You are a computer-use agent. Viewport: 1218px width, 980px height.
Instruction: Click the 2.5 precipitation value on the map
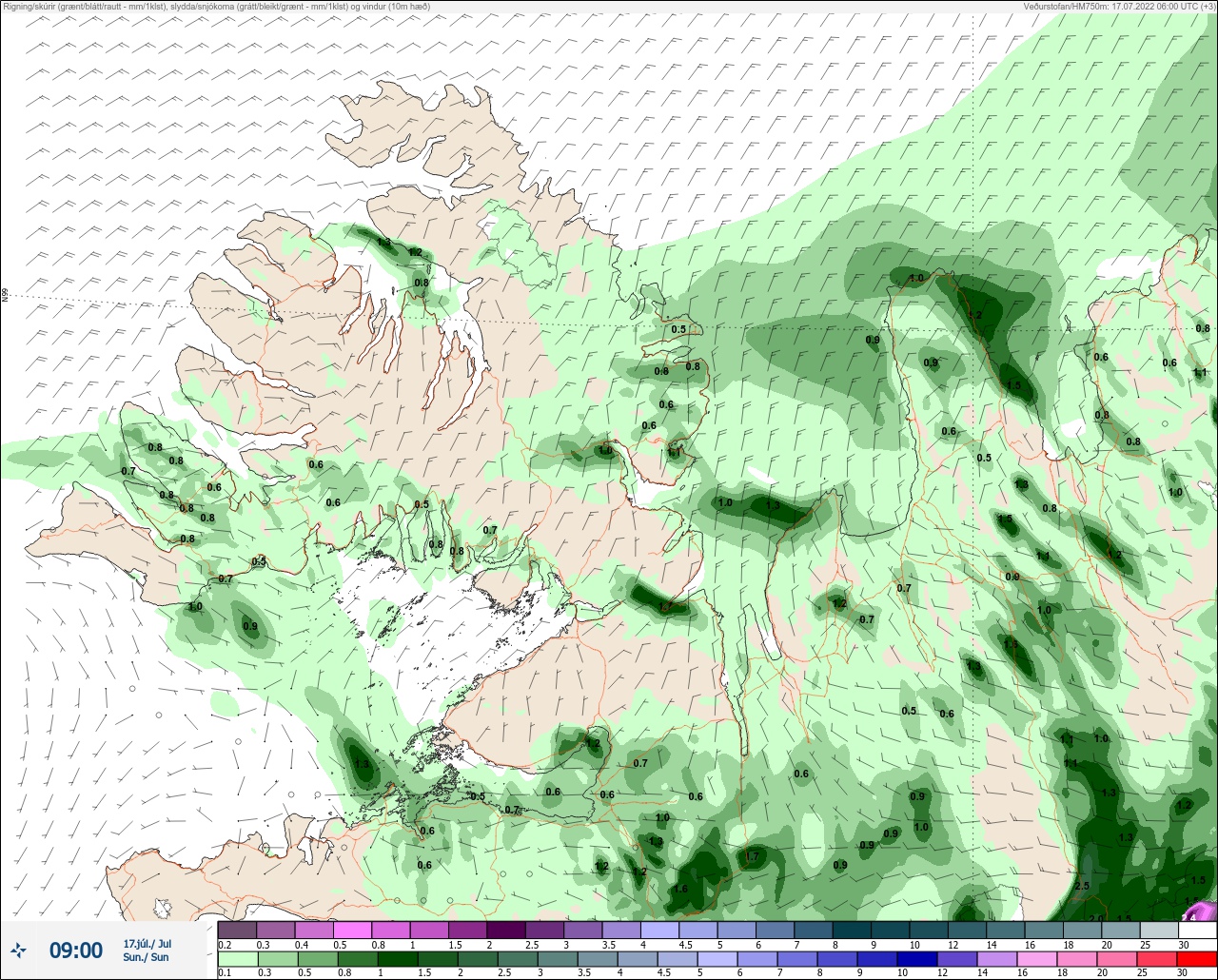click(1082, 886)
